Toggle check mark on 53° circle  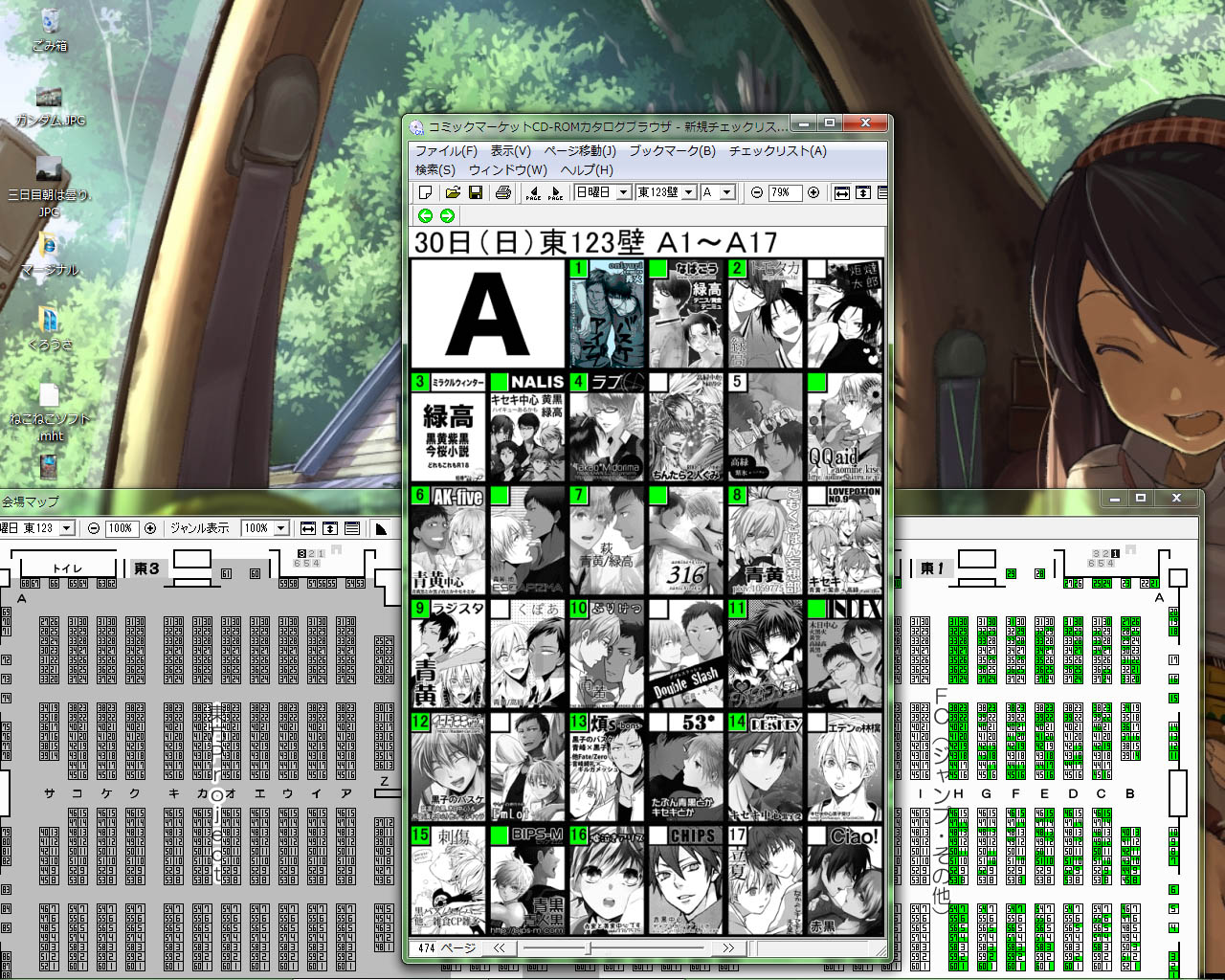657,721
